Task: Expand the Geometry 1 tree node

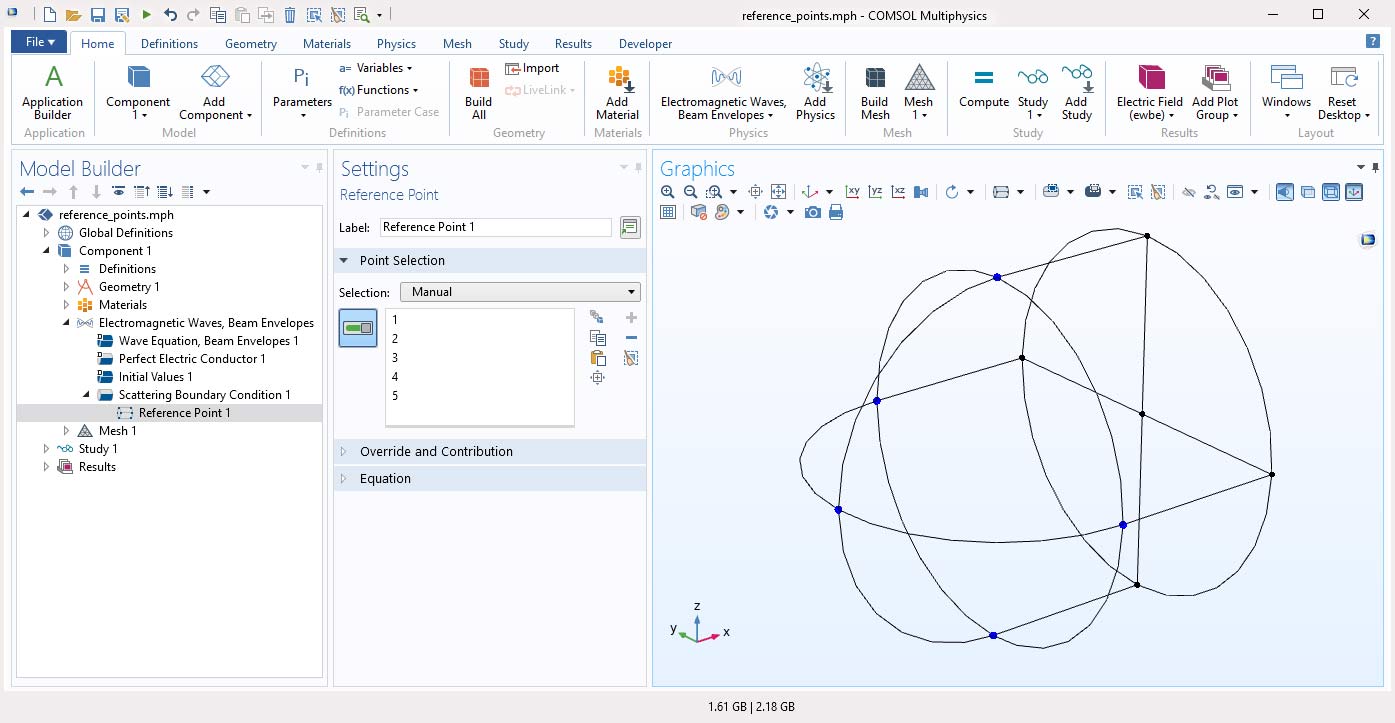Action: [x=66, y=287]
